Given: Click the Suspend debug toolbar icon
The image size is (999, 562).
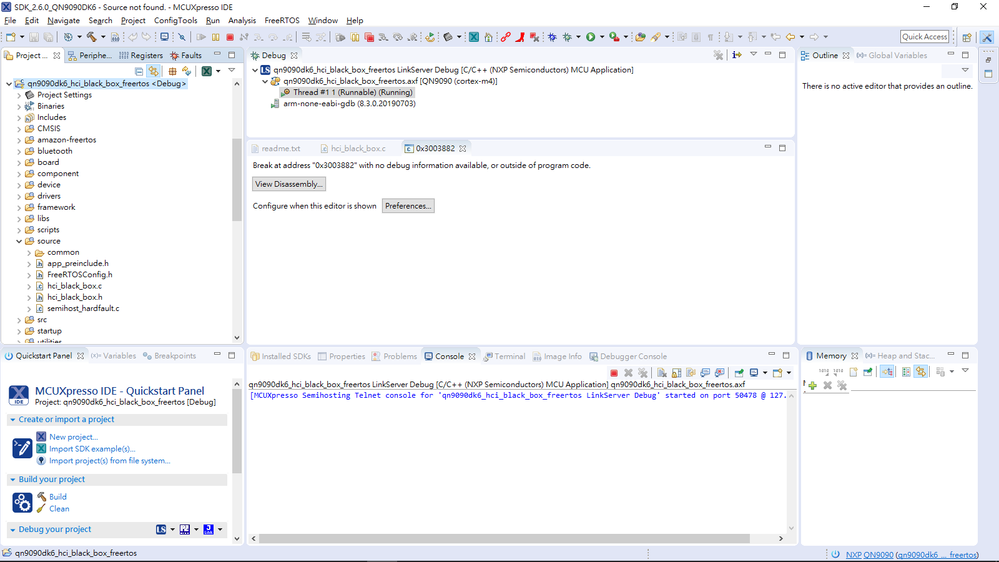Looking at the screenshot, I should (215, 37).
